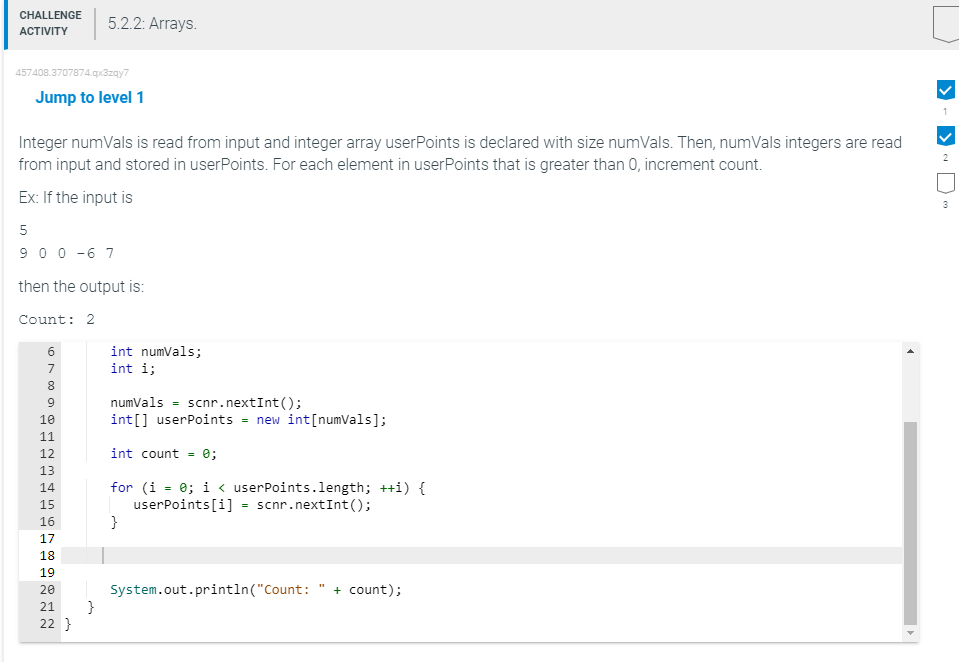Open the Jump to level 1 link
This screenshot has width=959, height=662.
[89, 97]
